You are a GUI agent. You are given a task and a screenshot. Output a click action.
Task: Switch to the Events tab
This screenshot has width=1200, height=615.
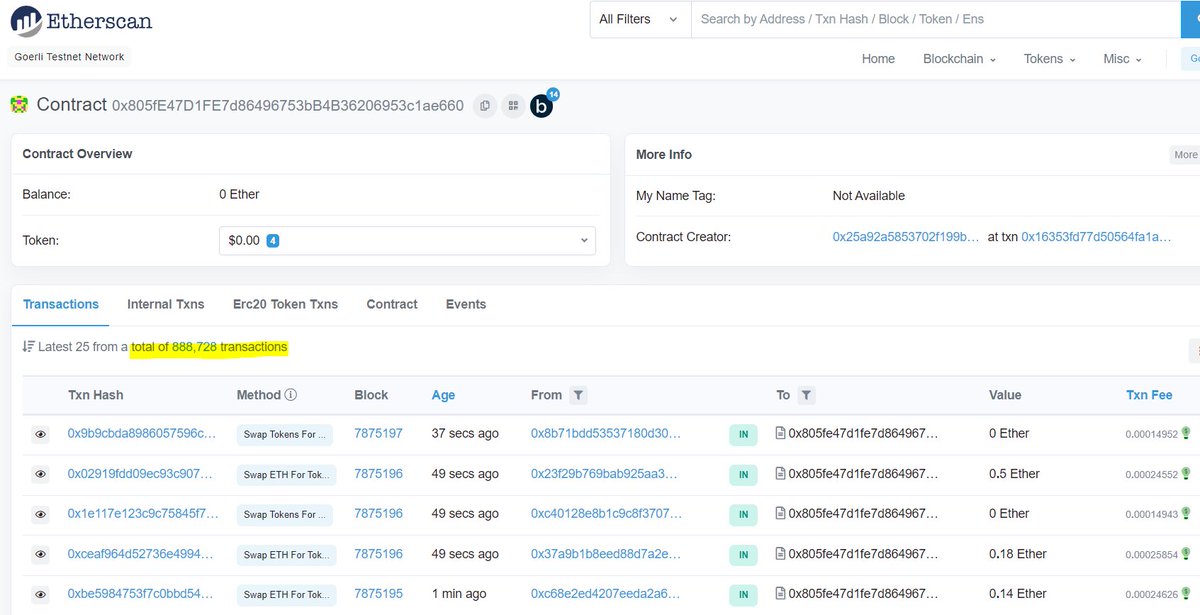tap(466, 304)
